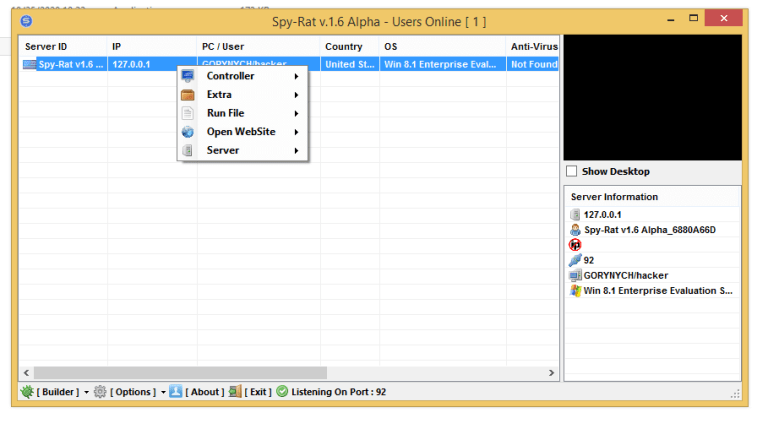Image resolution: width=768 pixels, height=429 pixels.
Task: Click the [ About ] button
Action: coord(205,392)
